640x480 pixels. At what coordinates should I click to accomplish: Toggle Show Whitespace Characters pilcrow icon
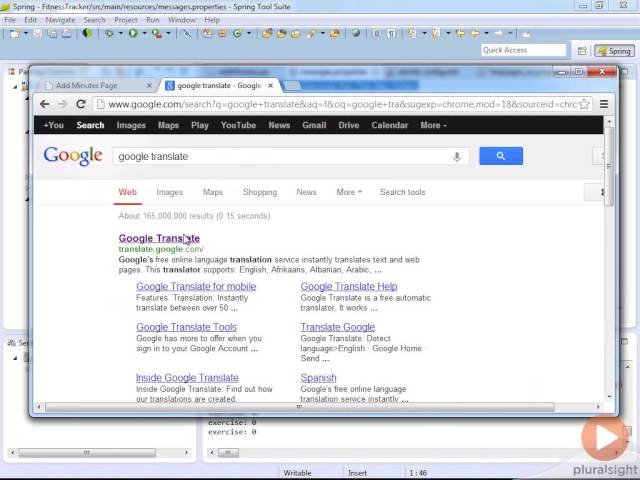tap(391, 34)
